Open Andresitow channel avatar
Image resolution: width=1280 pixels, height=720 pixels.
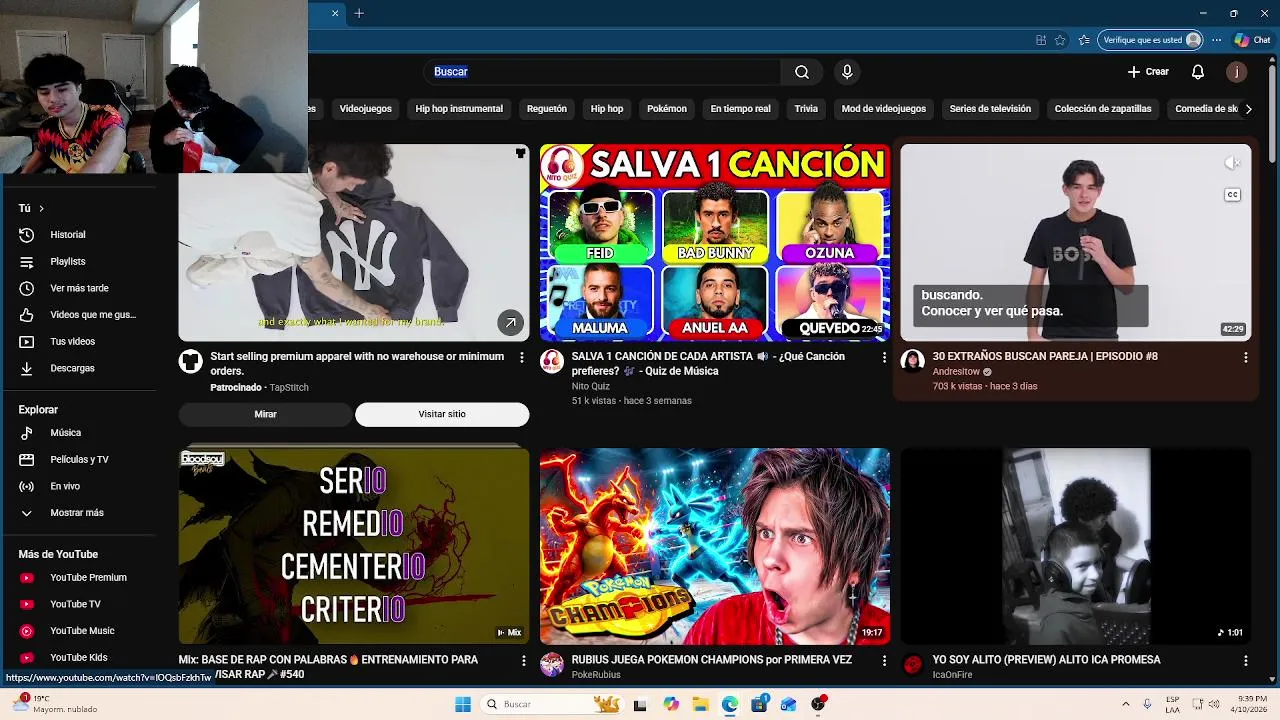click(912, 361)
